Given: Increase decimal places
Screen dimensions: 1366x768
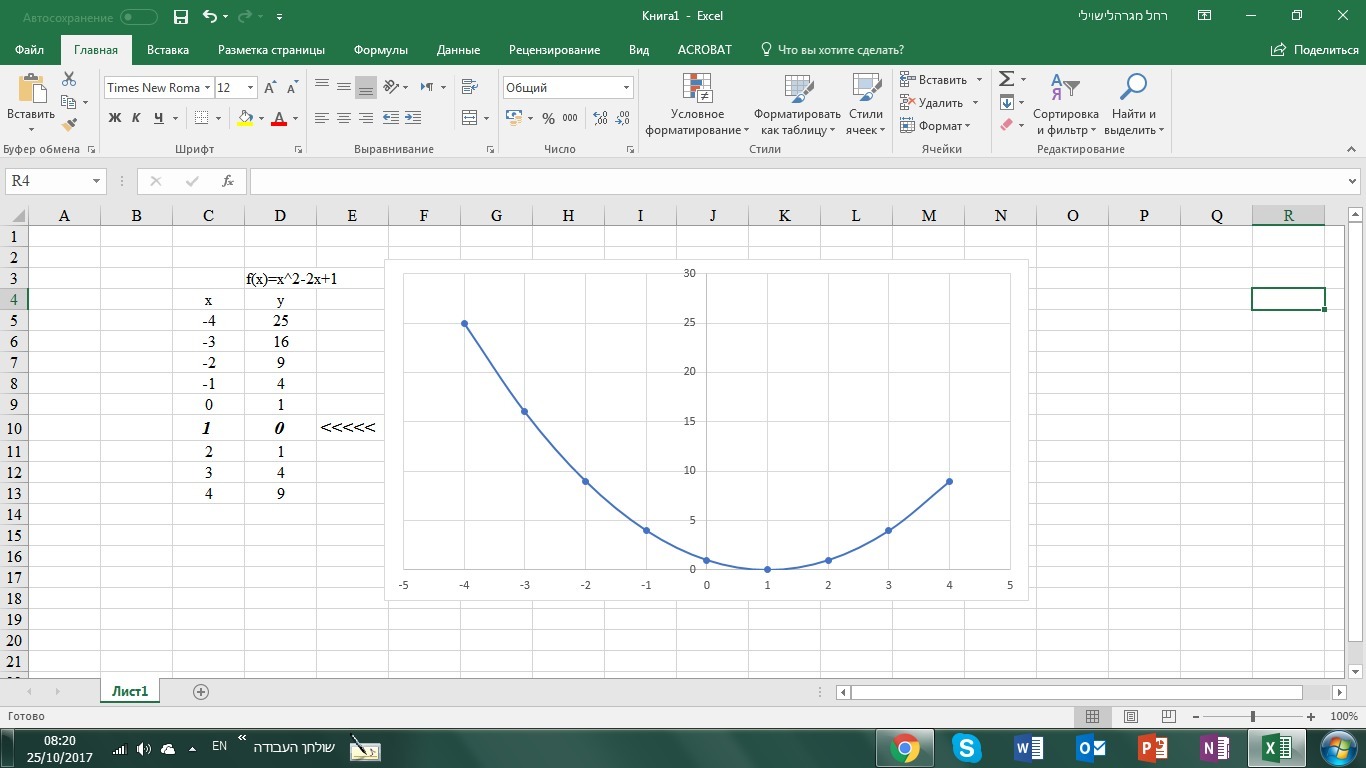Looking at the screenshot, I should (600, 118).
